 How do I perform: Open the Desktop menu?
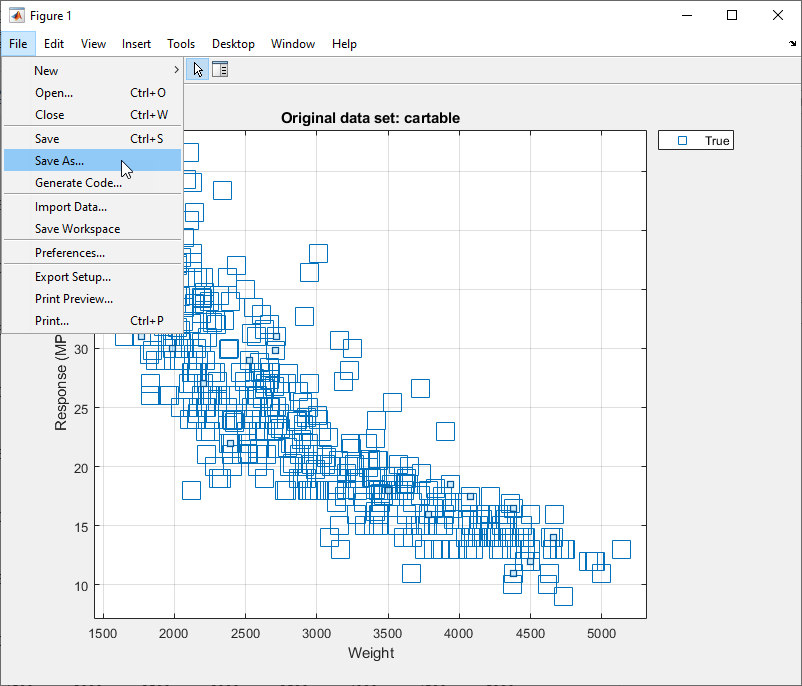click(x=233, y=44)
